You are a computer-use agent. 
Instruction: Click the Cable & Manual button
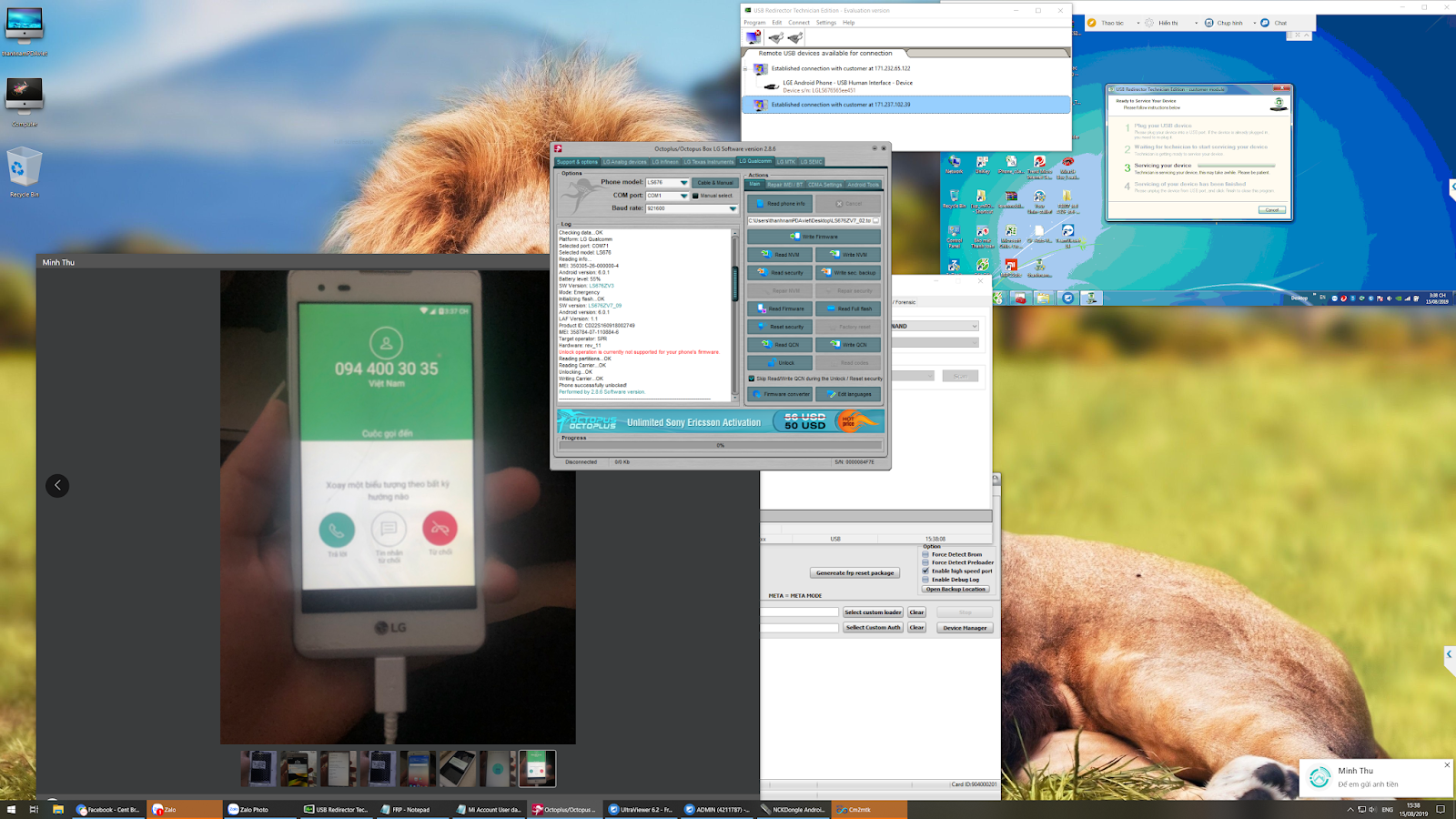[x=715, y=182]
